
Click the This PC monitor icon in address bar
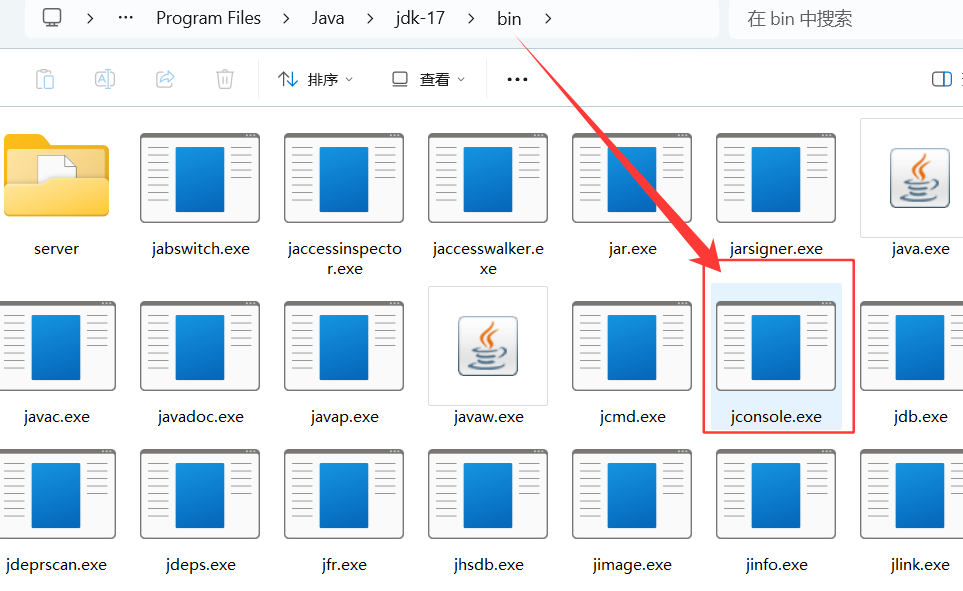click(x=52, y=18)
